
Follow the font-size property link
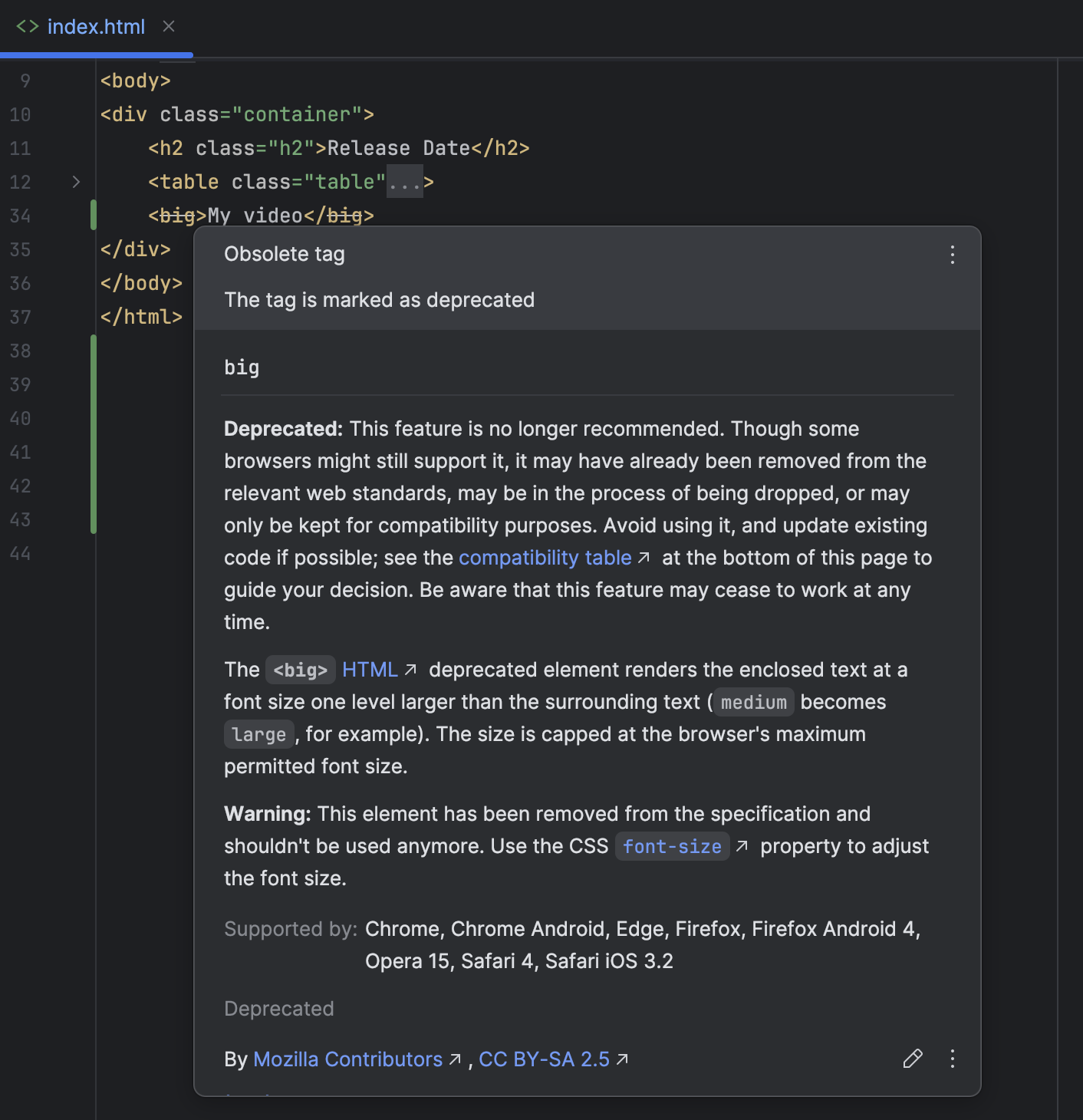[672, 846]
